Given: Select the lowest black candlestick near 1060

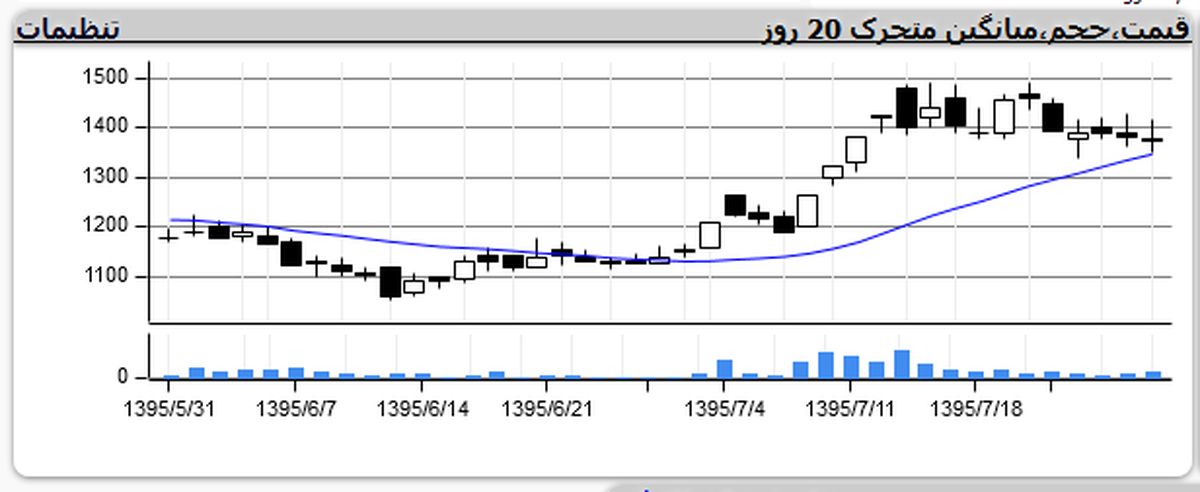Looking at the screenshot, I should pyautogui.click(x=390, y=282).
